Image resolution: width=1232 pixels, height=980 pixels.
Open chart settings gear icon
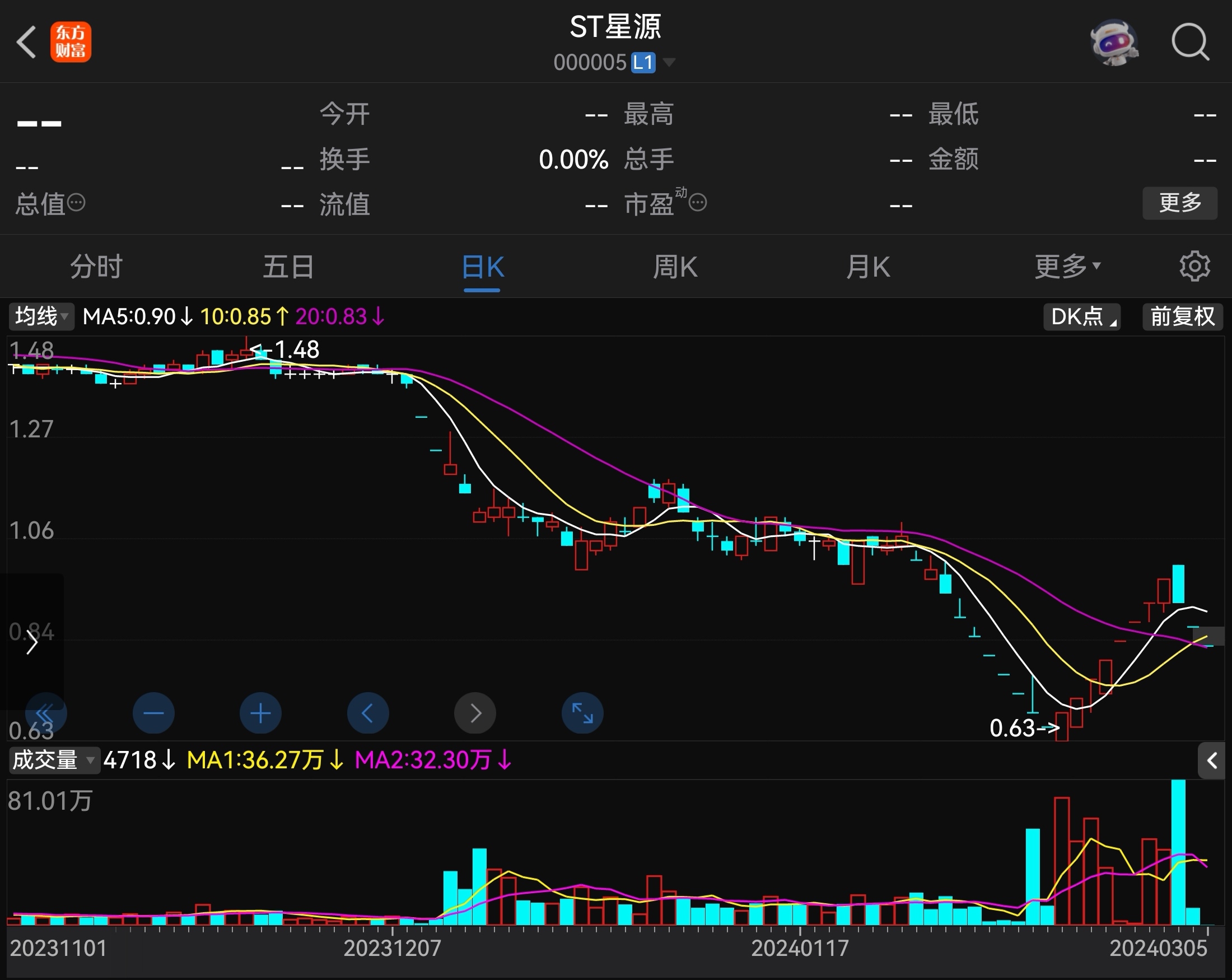click(x=1194, y=267)
